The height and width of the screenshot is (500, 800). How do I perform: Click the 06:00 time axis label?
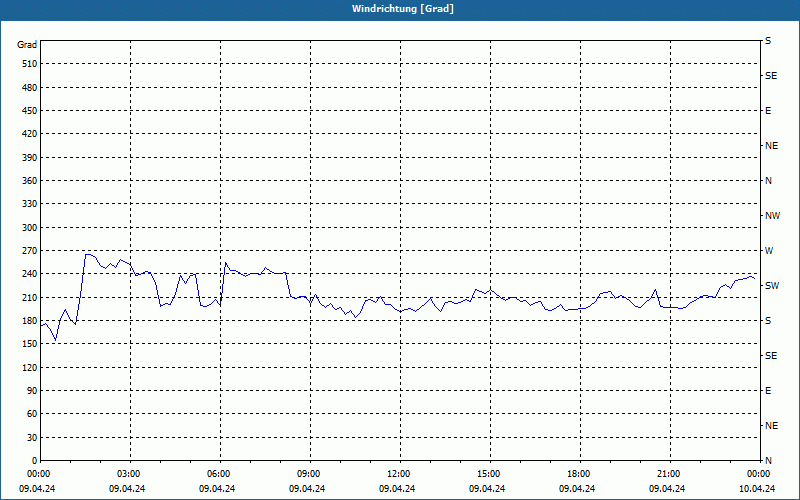pos(220,474)
